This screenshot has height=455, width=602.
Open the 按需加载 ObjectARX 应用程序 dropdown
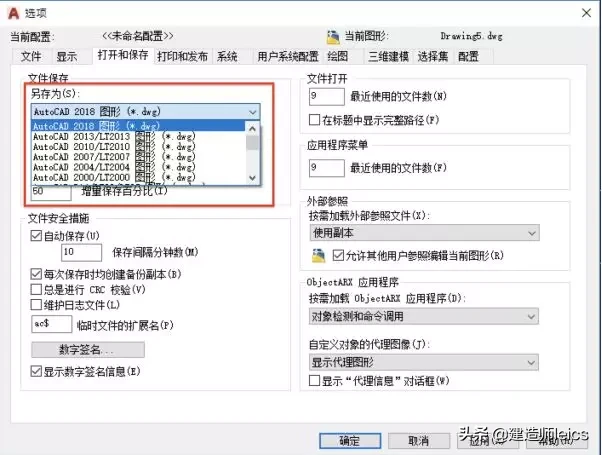pyautogui.click(x=424, y=316)
